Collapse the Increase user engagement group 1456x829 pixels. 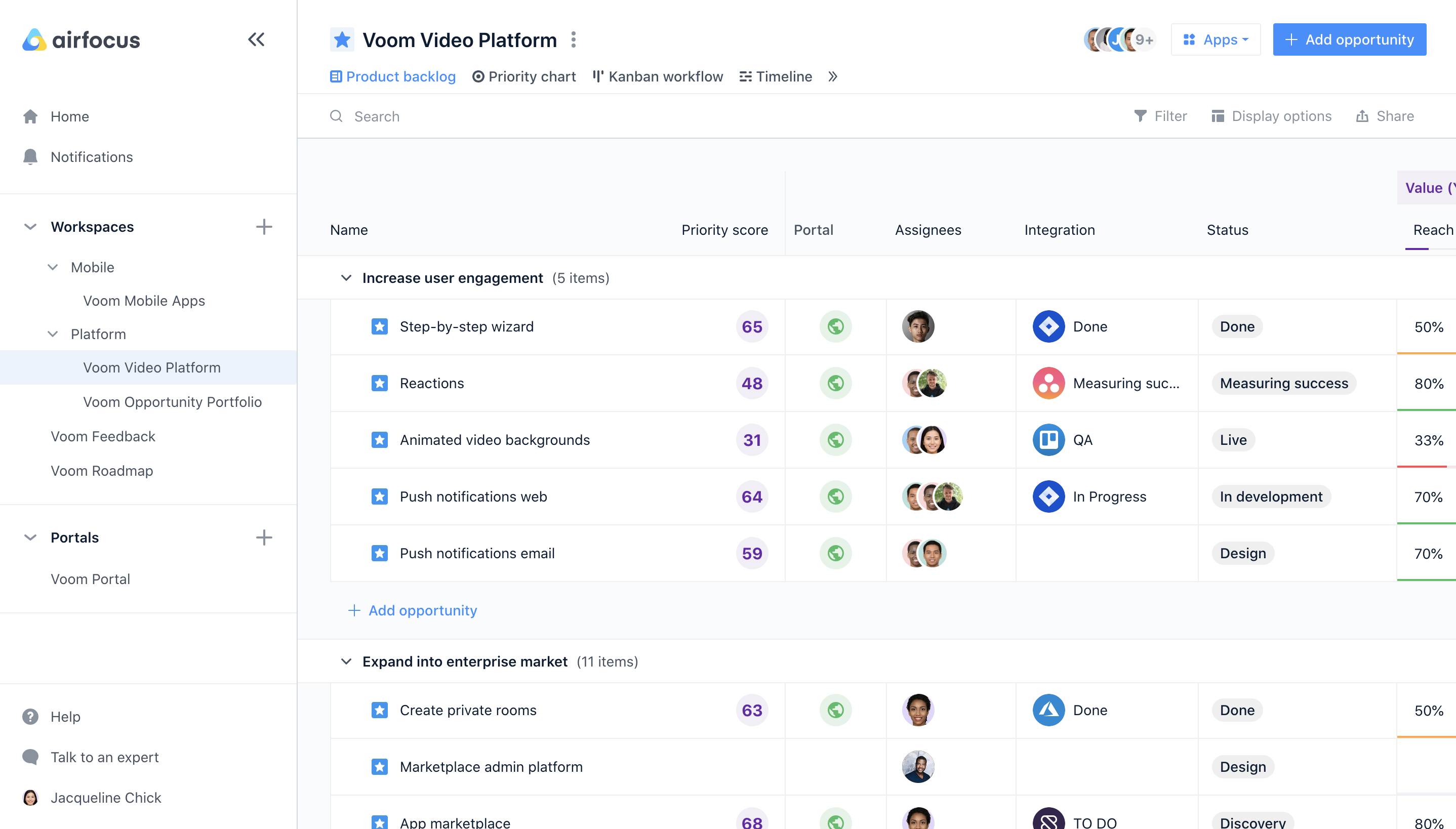(346, 278)
